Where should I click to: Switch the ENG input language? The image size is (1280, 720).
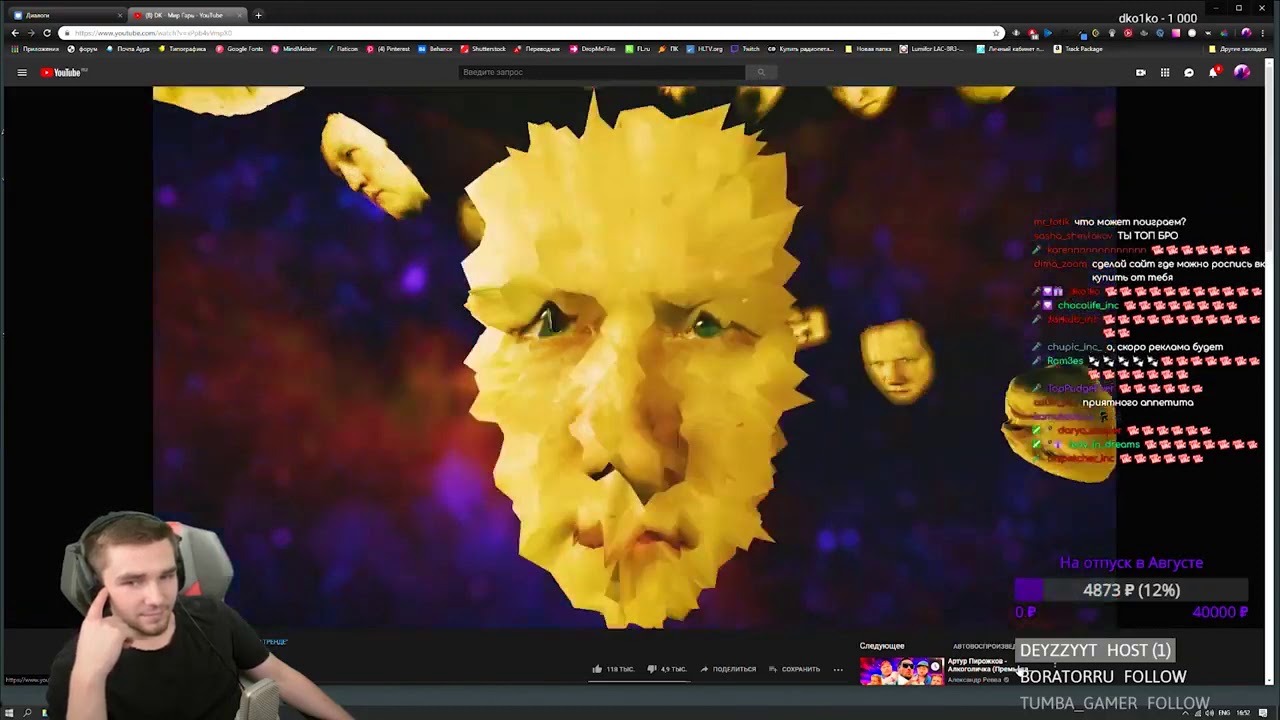coord(1223,713)
